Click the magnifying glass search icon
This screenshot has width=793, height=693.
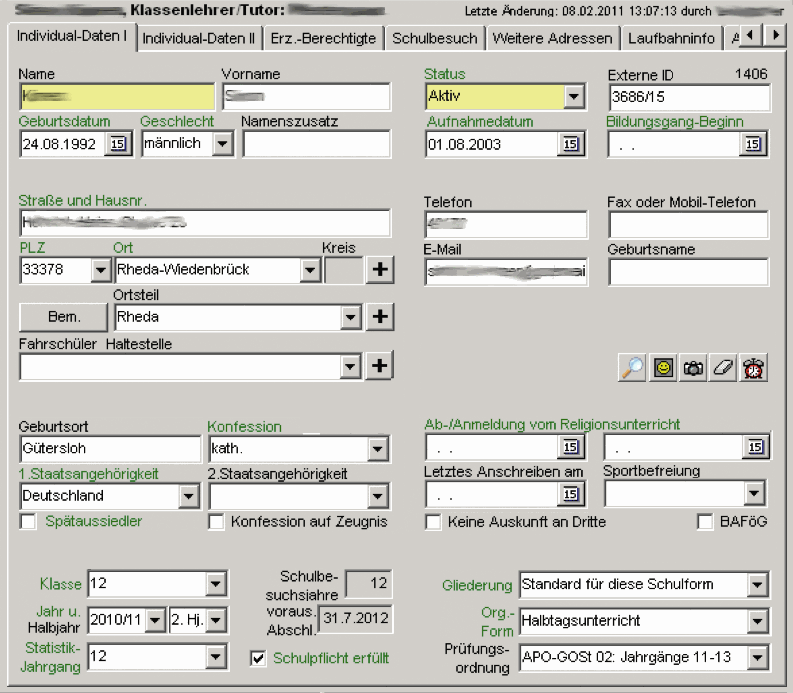632,368
